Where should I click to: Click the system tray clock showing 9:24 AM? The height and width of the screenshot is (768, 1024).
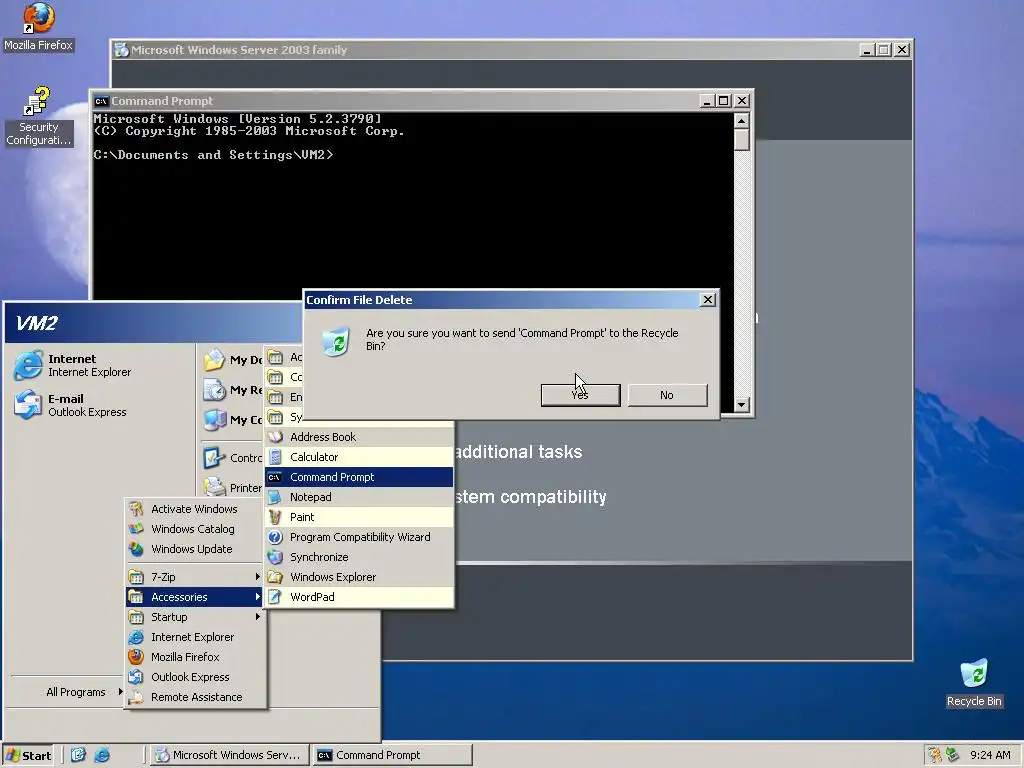[x=990, y=755]
